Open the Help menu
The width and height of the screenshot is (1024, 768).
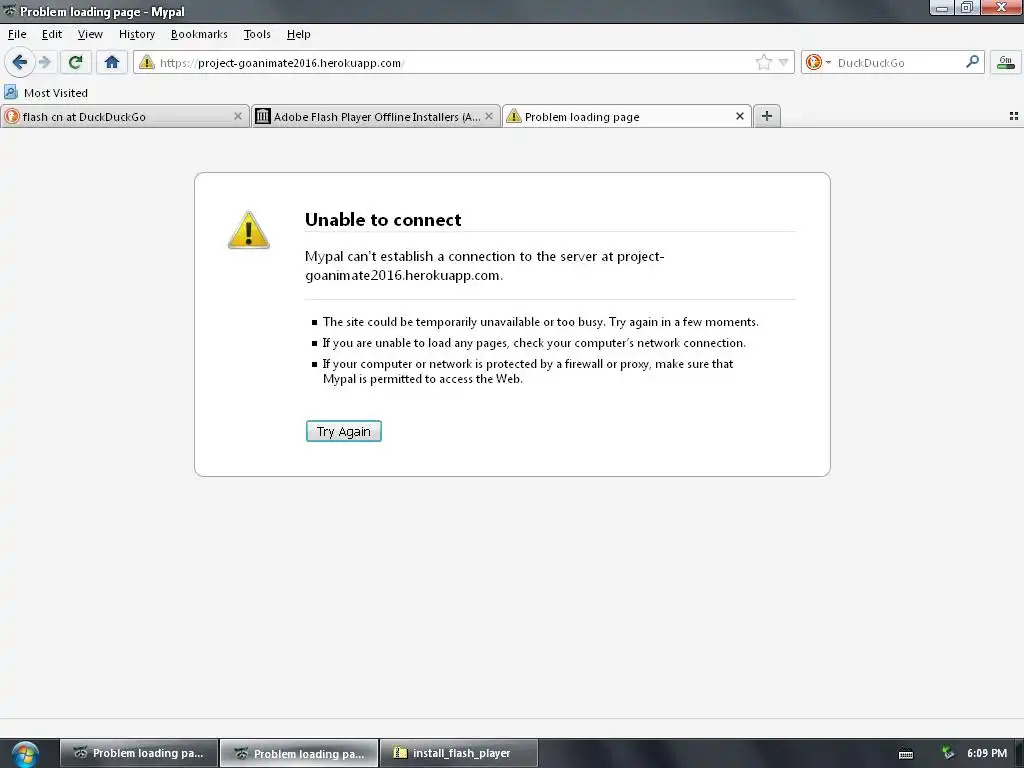298,34
